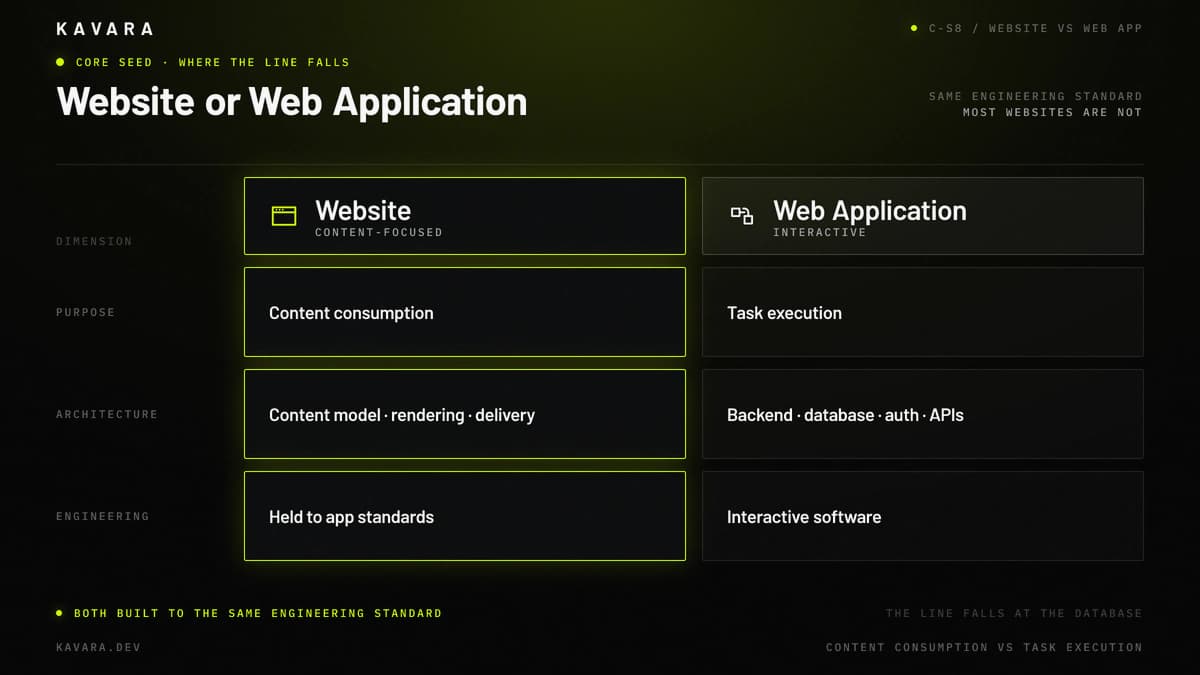Click the browser window icon beside Website
This screenshot has height=675, width=1200.
pyautogui.click(x=284, y=216)
